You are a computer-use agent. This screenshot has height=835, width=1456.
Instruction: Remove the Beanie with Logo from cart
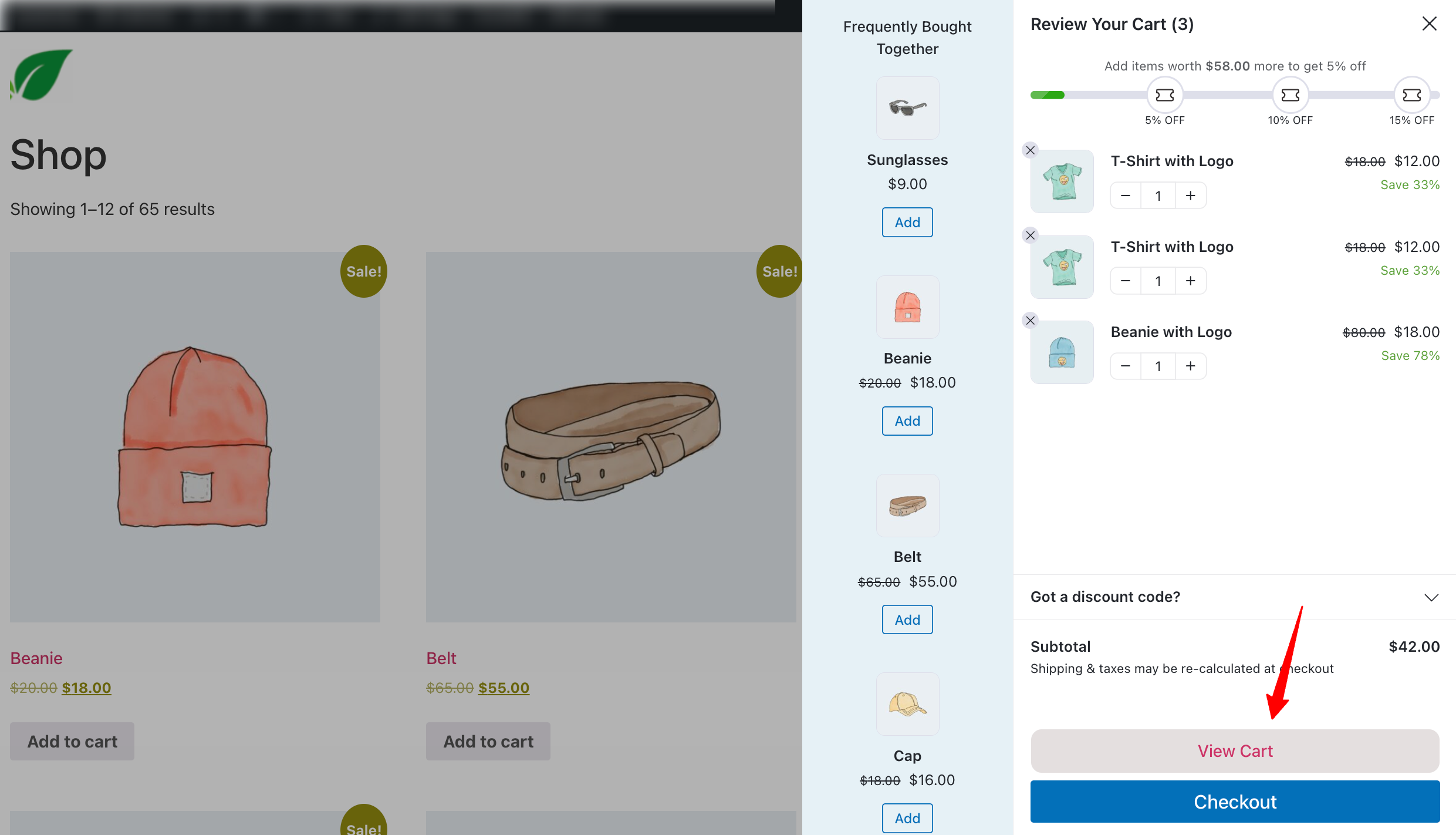pyautogui.click(x=1030, y=321)
